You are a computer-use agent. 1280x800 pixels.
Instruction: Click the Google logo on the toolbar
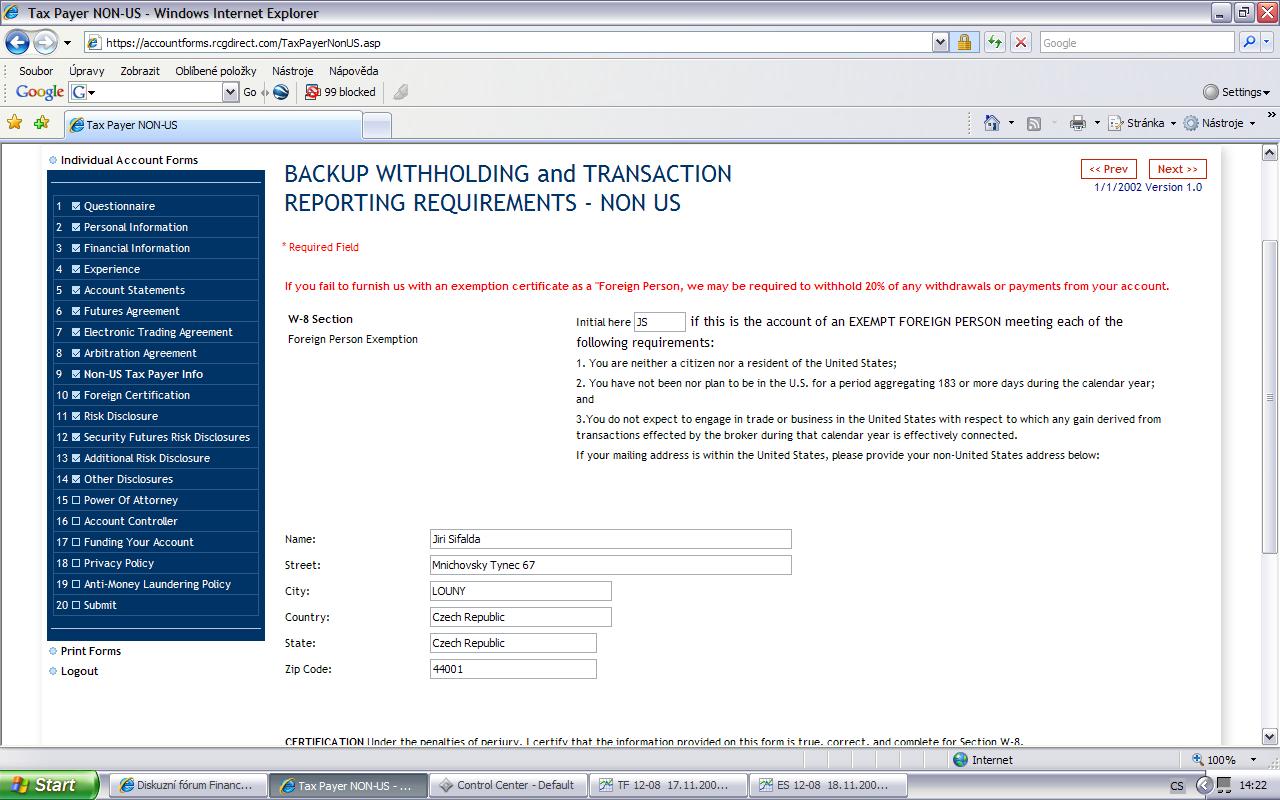(40, 92)
